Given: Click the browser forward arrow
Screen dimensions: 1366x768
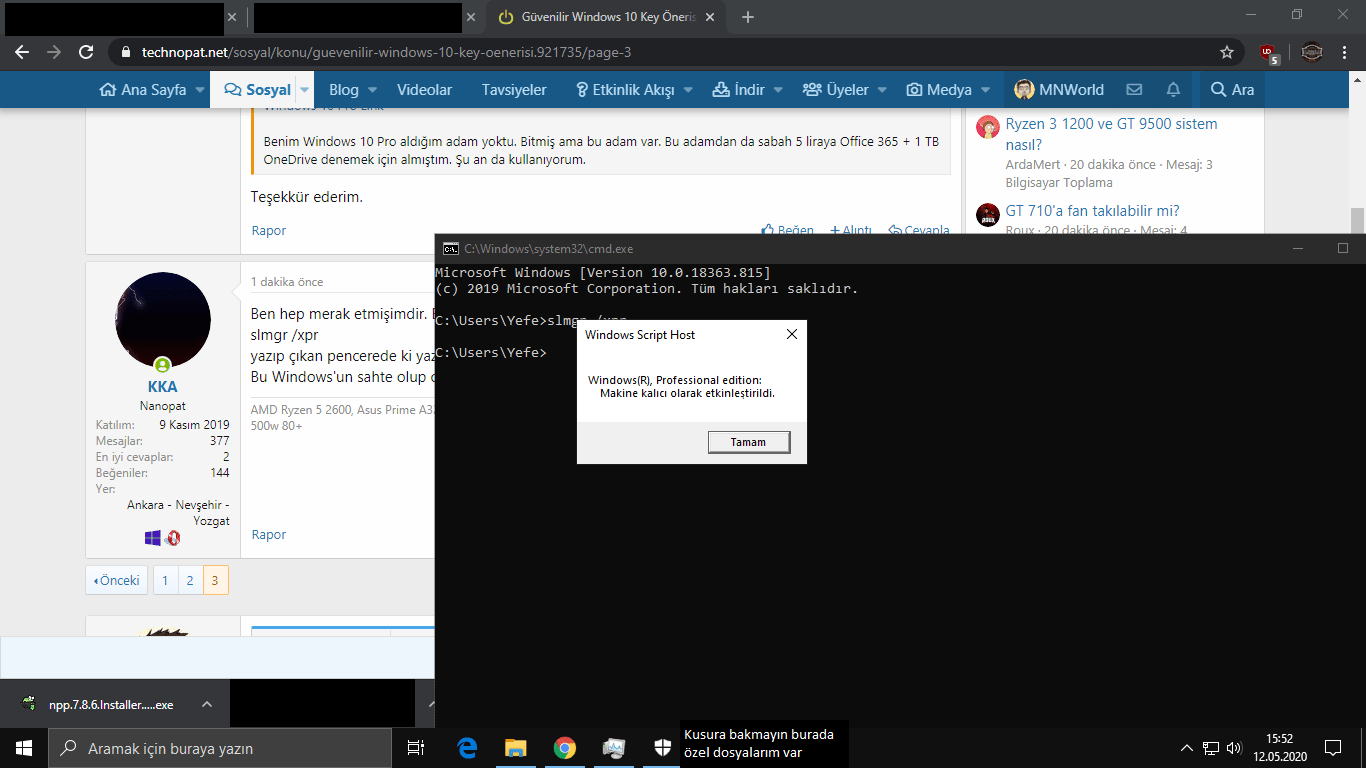Looking at the screenshot, I should 54,52.
